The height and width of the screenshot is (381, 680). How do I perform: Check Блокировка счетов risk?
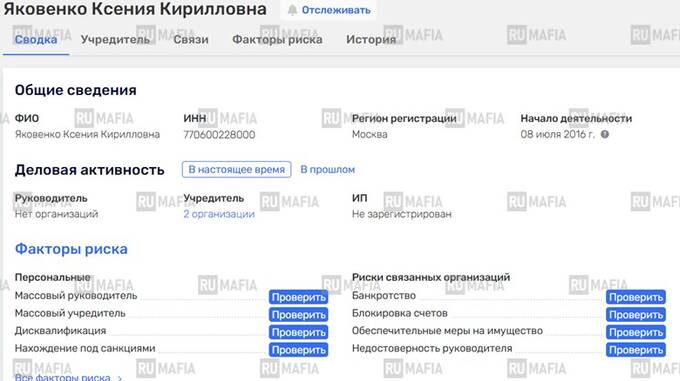tap(636, 315)
